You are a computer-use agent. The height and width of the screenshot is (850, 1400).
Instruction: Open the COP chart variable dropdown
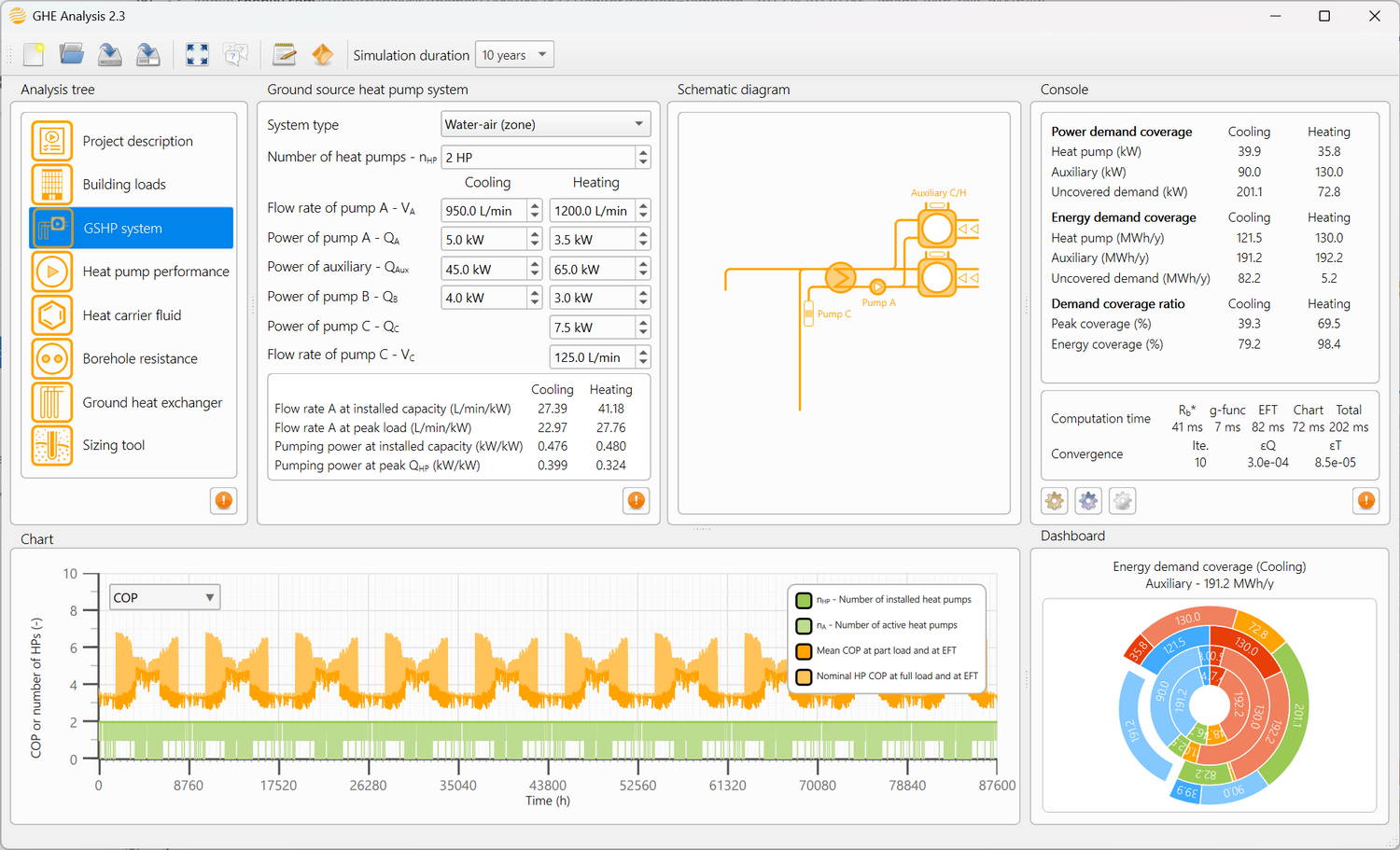[164, 597]
